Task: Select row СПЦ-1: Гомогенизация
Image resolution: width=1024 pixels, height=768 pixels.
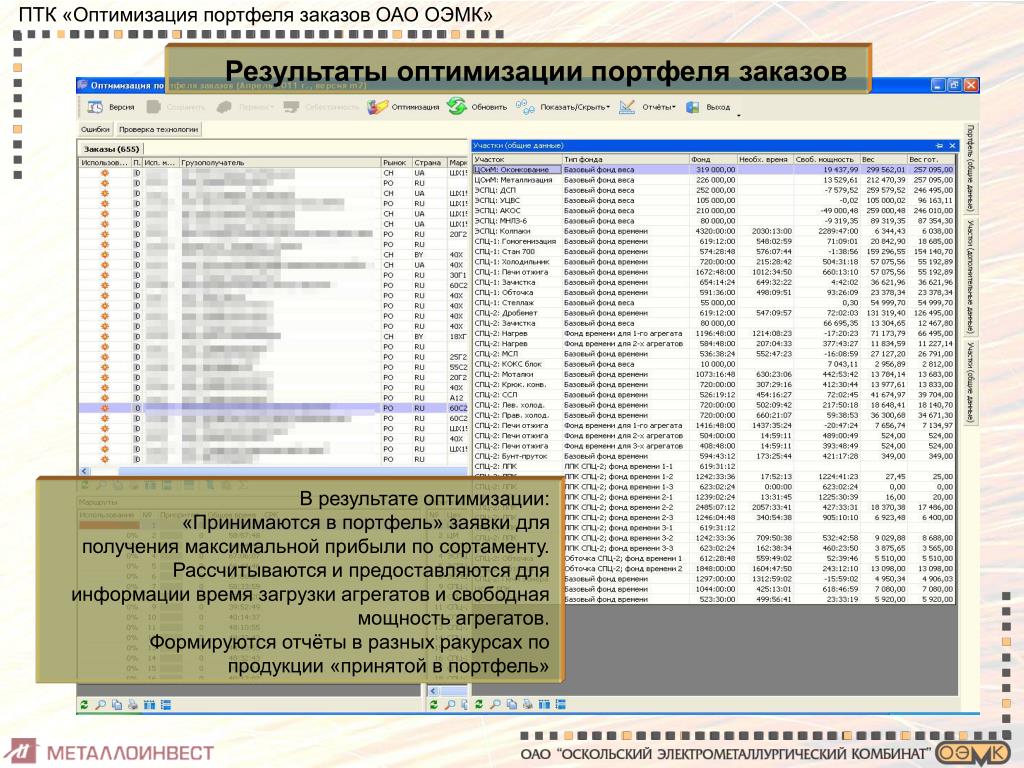Action: tap(713, 242)
